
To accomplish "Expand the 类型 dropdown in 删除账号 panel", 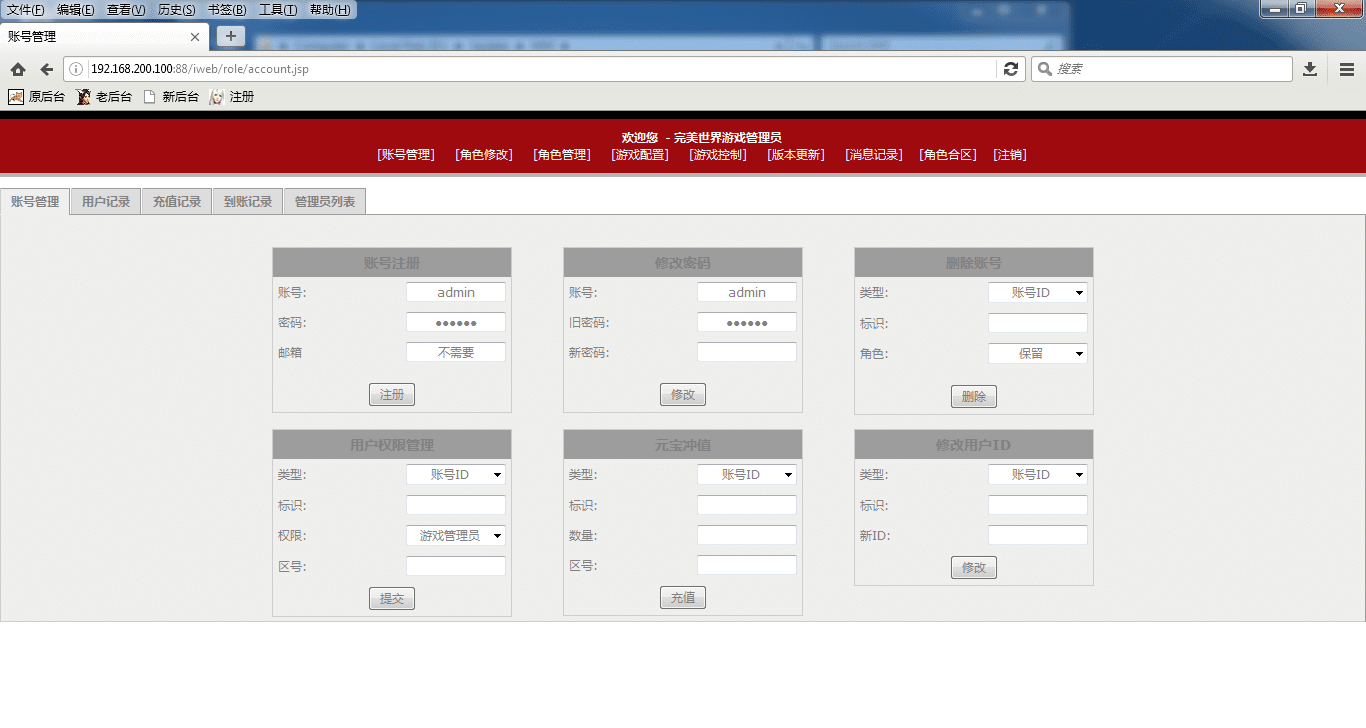I will [x=1037, y=293].
